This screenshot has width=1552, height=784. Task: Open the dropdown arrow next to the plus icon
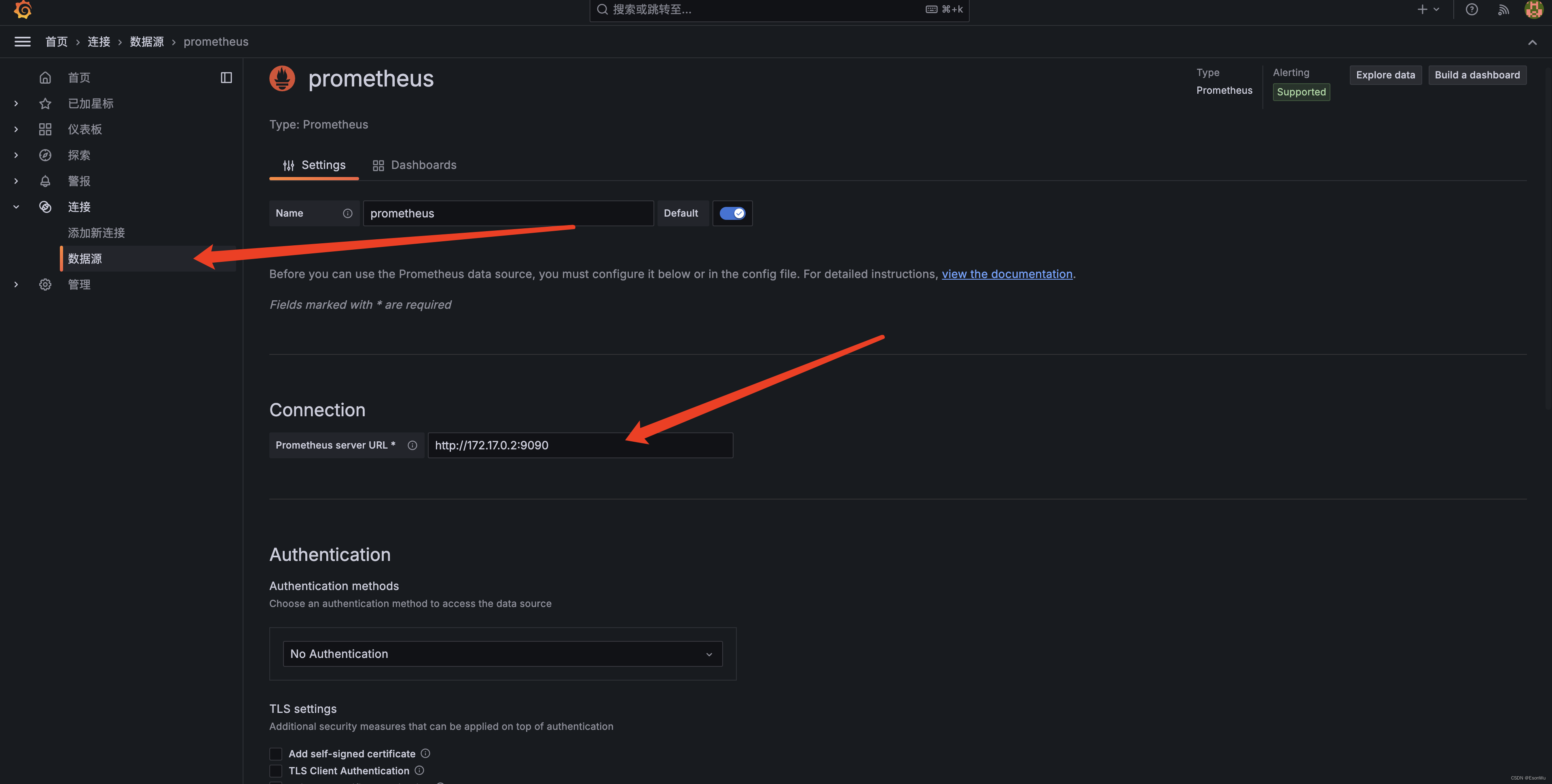pyautogui.click(x=1436, y=10)
